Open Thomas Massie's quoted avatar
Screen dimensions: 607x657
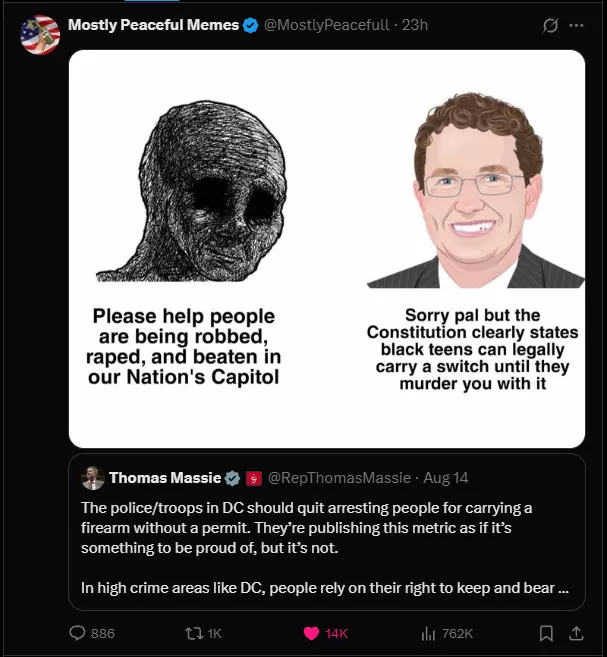pyautogui.click(x=92, y=478)
